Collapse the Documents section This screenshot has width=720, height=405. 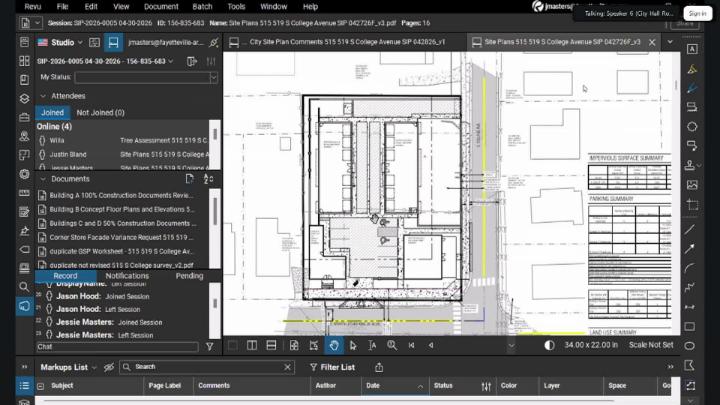pos(43,179)
